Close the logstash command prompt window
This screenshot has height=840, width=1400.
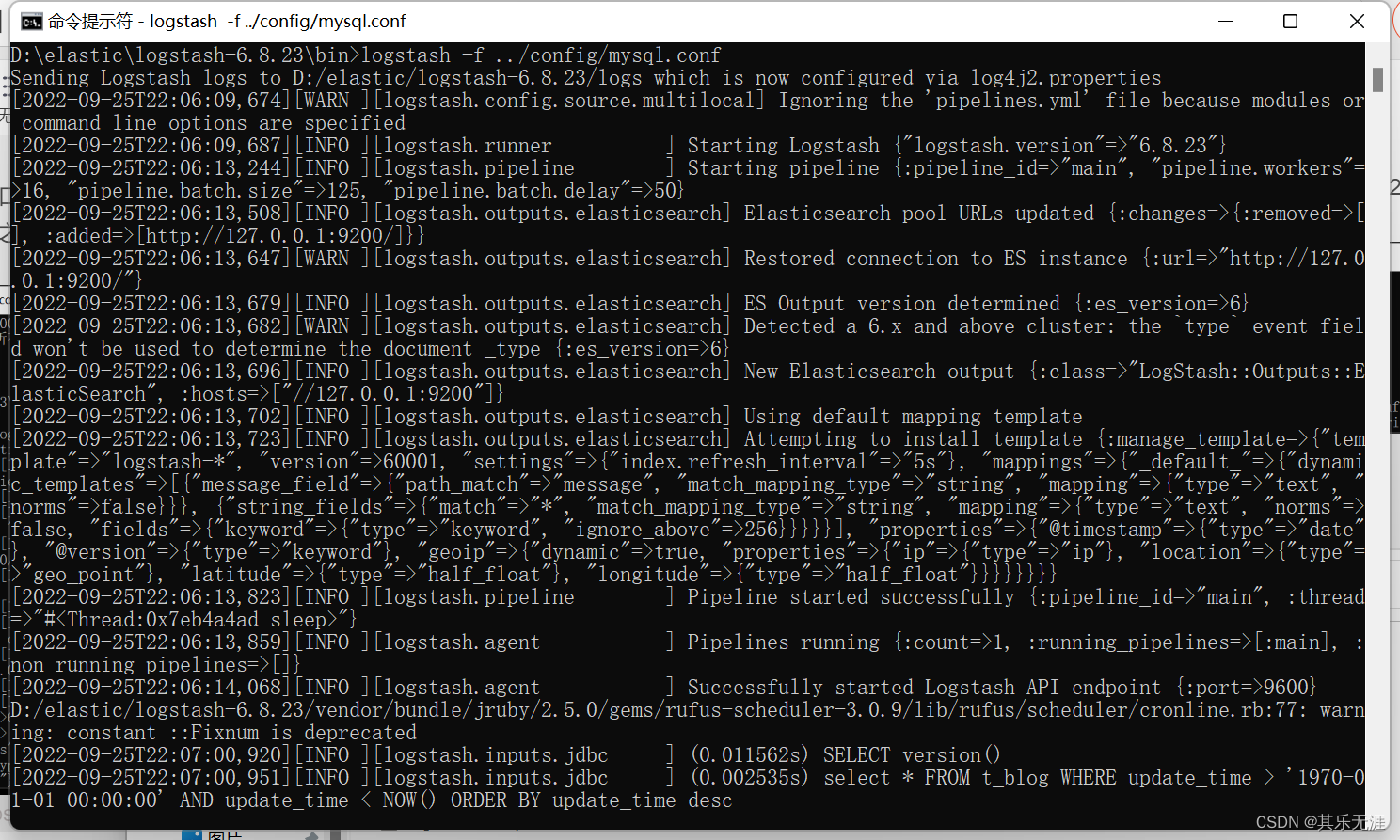tap(1357, 21)
